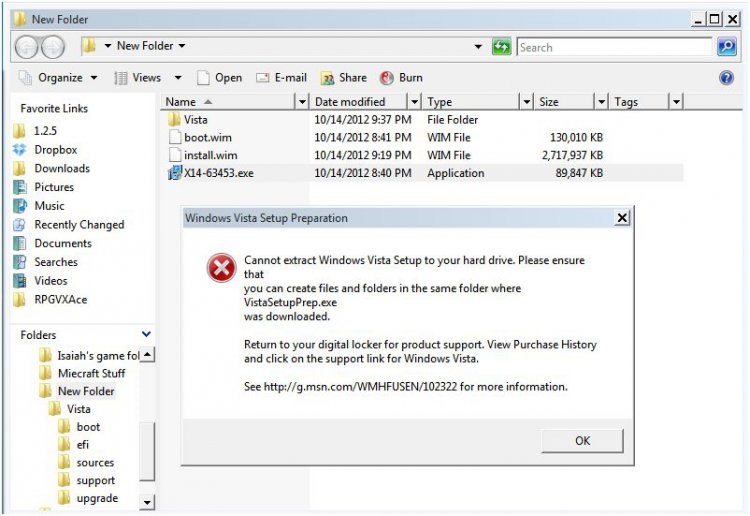This screenshot has width=750, height=516.
Task: Open the Date modified column filter dropdown
Action: click(414, 102)
